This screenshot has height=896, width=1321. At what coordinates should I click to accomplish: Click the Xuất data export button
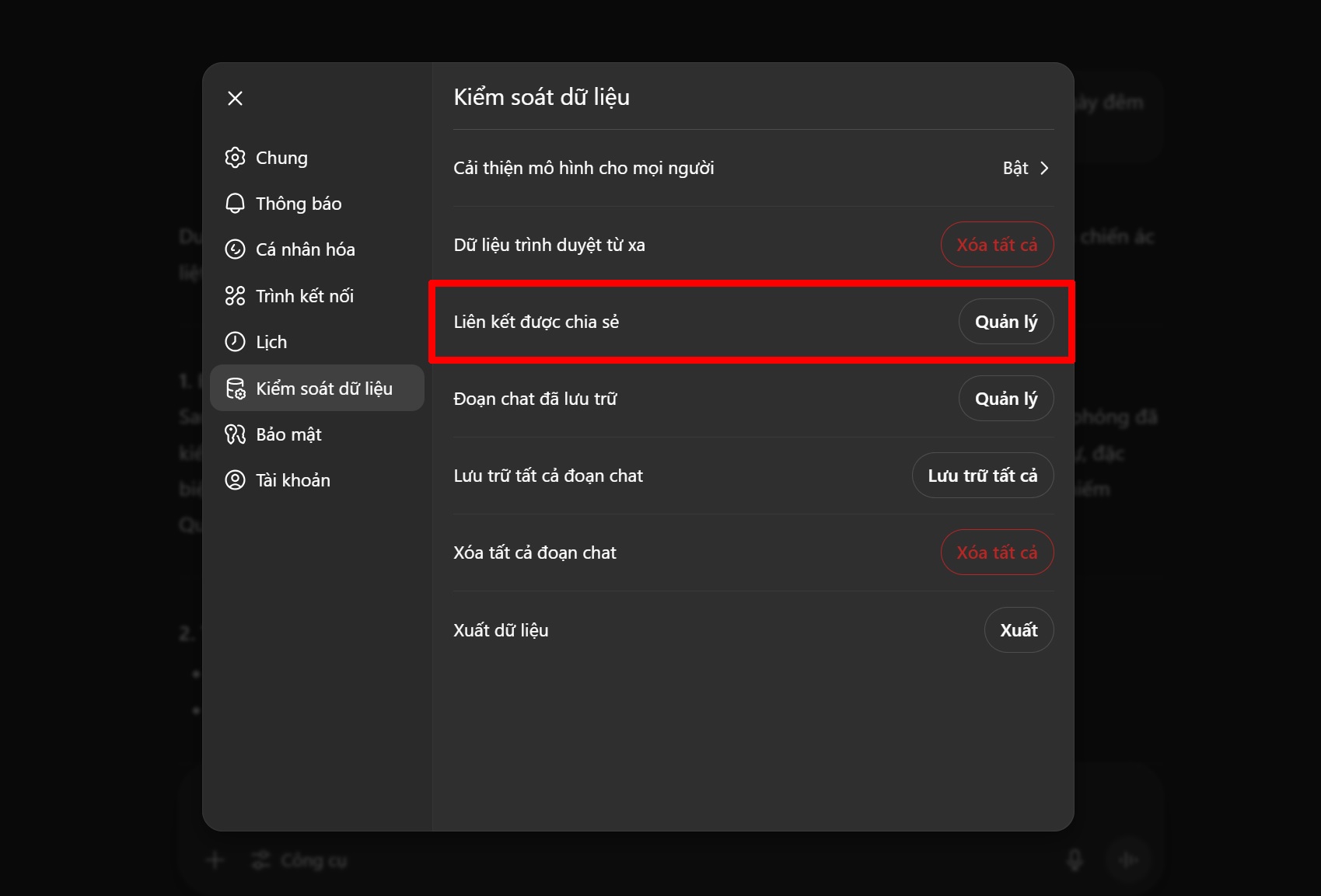point(1019,630)
